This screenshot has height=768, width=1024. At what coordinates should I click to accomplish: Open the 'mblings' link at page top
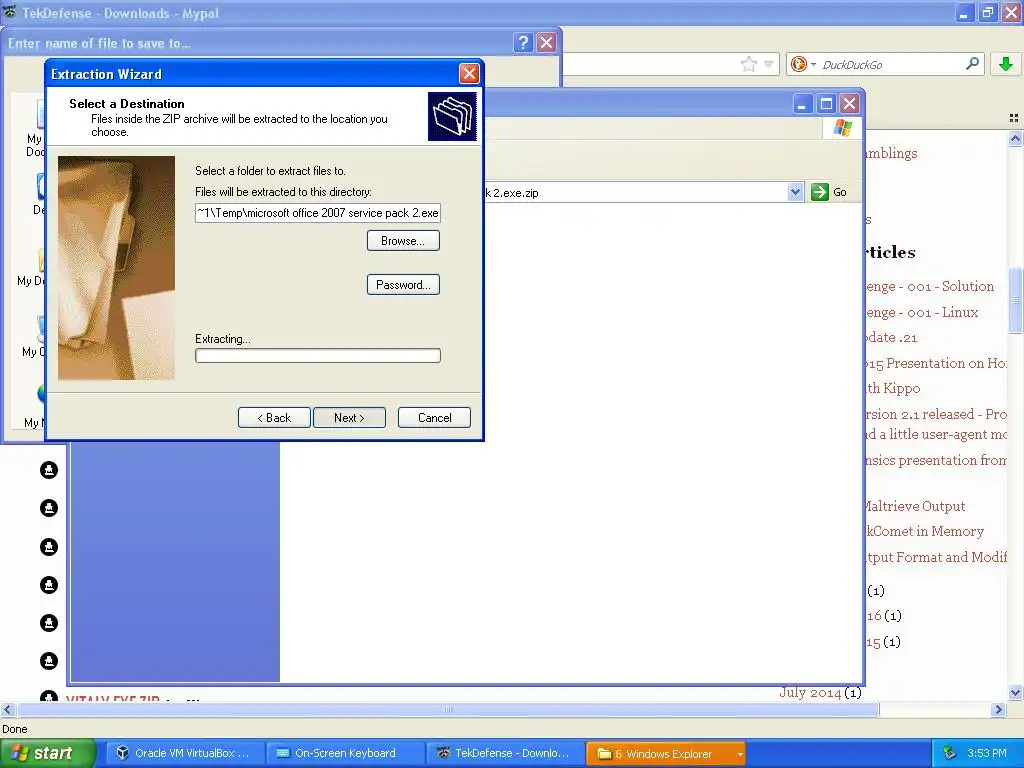point(891,153)
